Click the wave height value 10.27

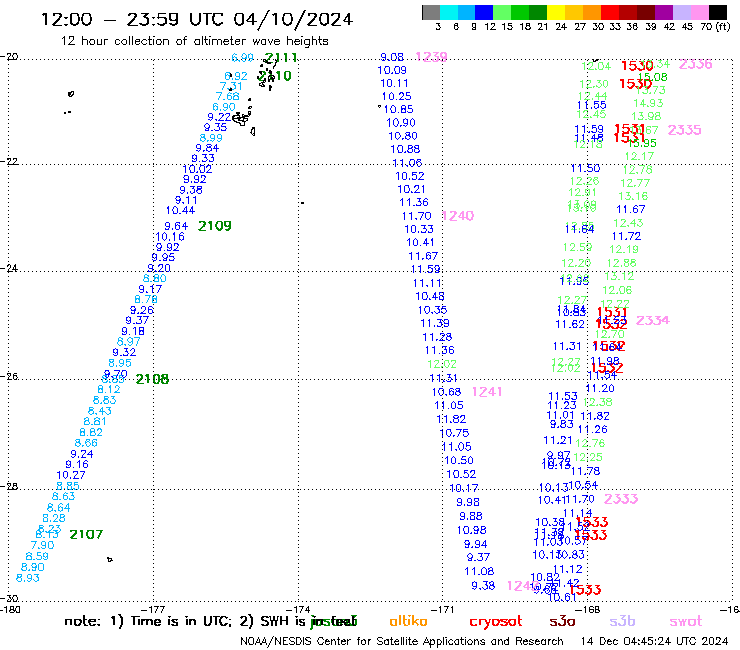71,475
